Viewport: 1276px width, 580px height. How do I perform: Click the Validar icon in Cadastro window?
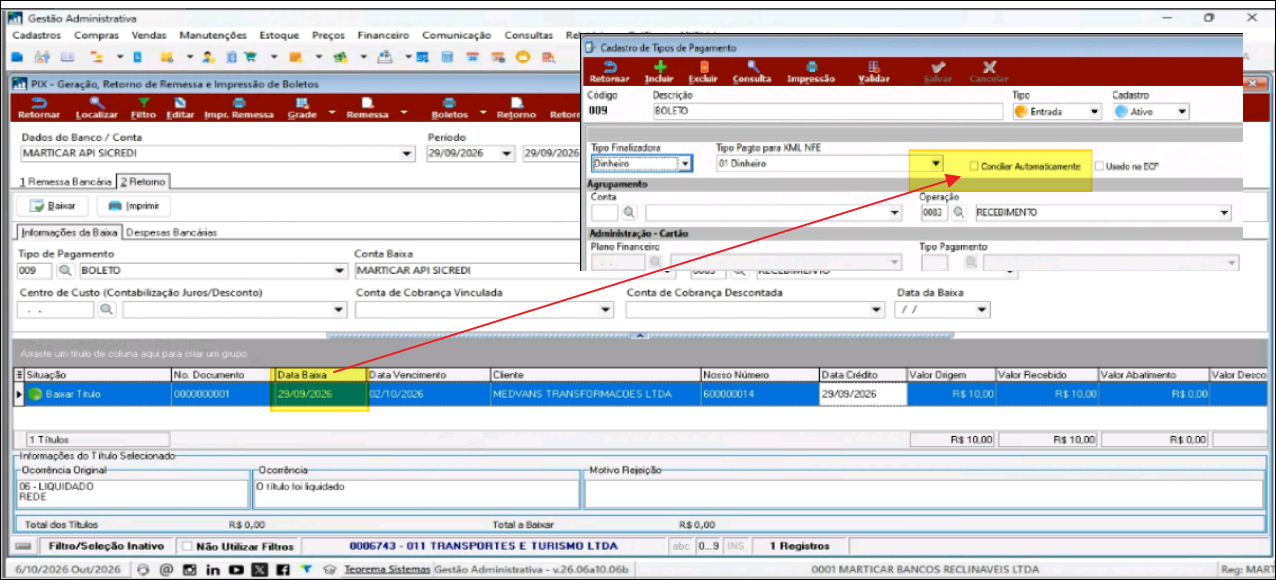pyautogui.click(x=873, y=67)
